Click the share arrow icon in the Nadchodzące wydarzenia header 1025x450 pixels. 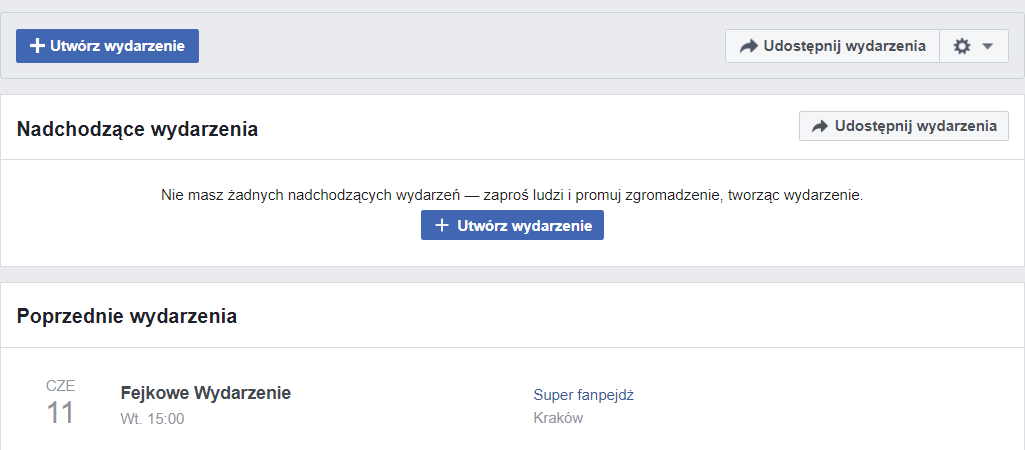[820, 126]
